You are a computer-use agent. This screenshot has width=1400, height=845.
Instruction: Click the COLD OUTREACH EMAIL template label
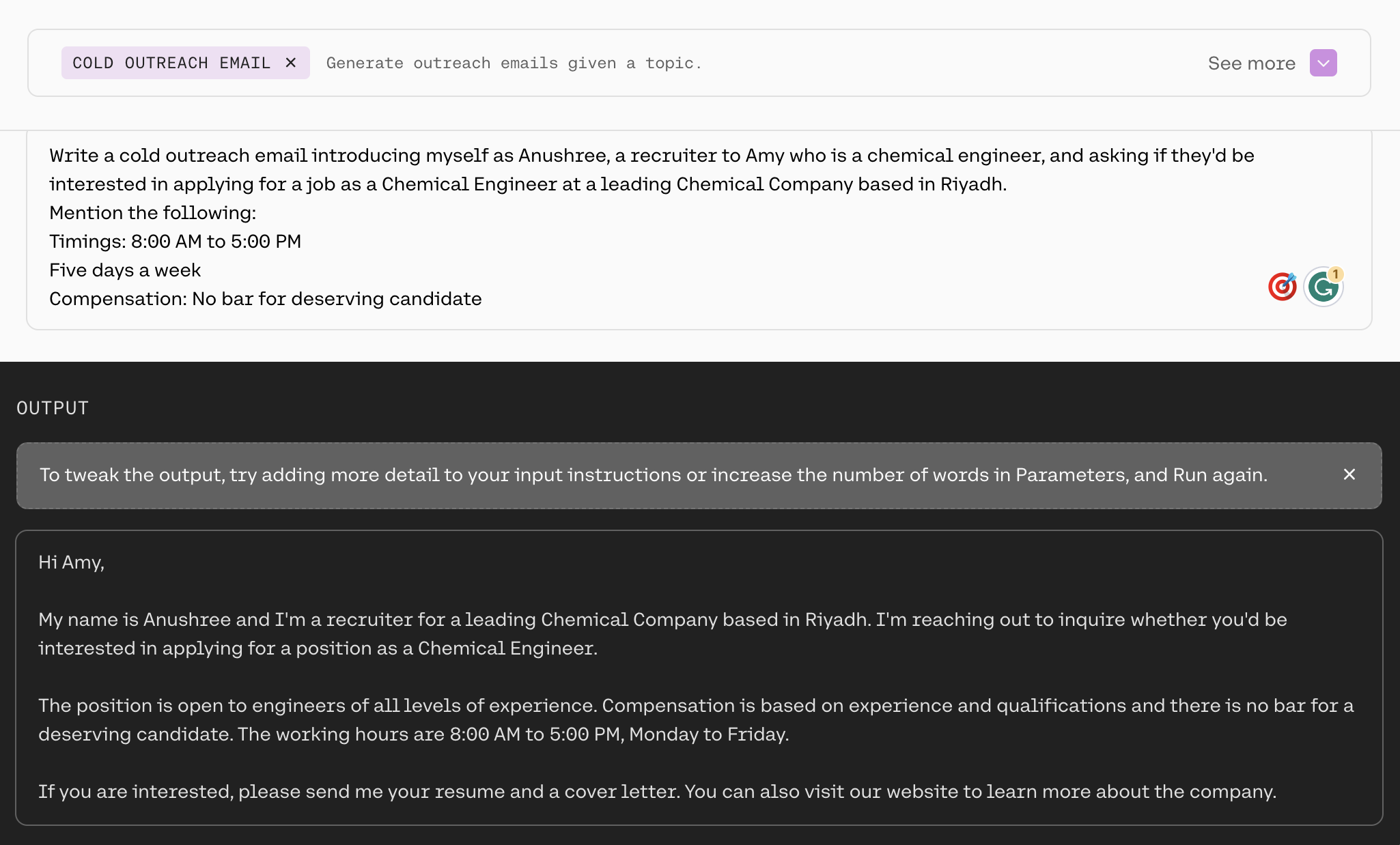[171, 63]
